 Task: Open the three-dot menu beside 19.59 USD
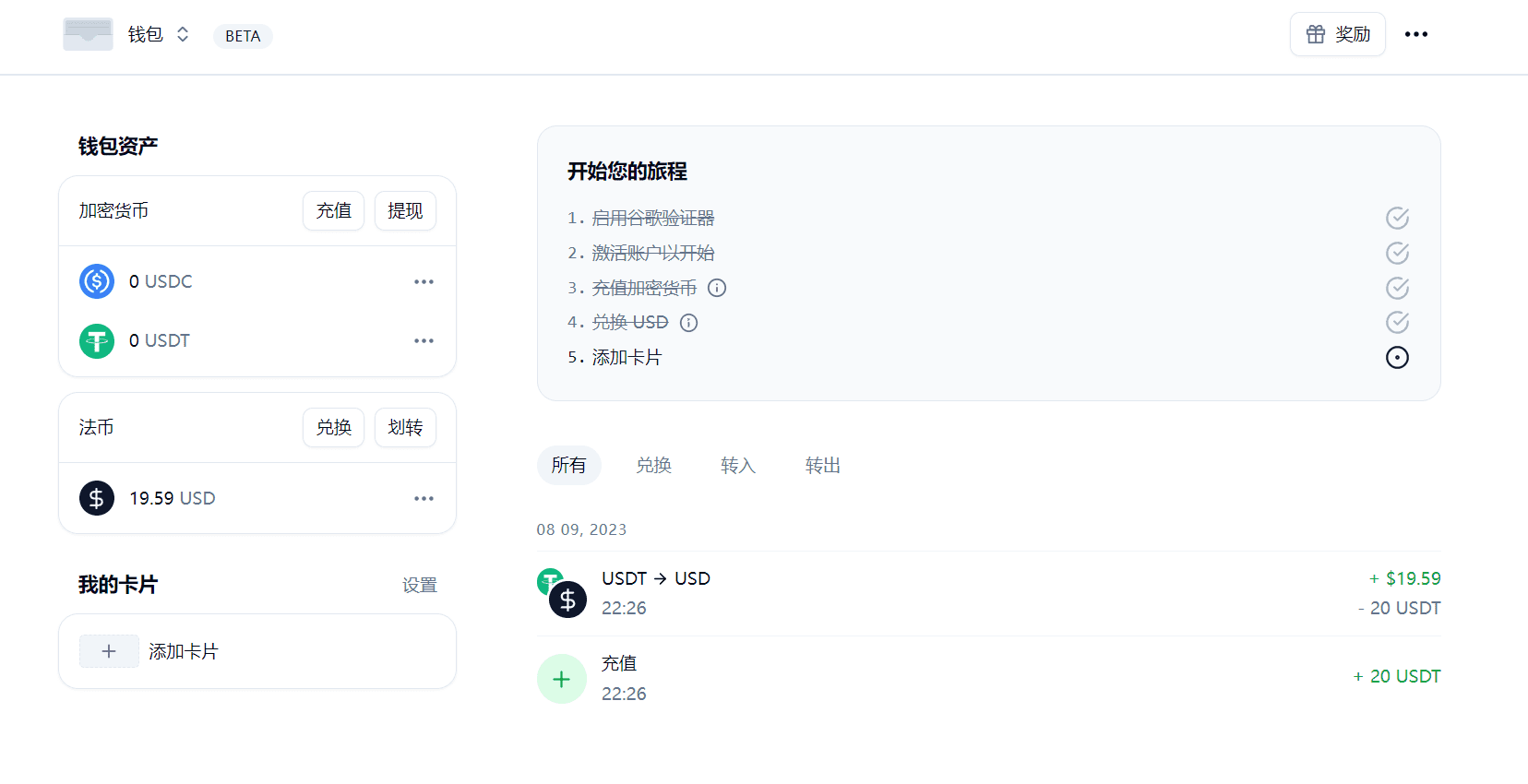coord(424,498)
